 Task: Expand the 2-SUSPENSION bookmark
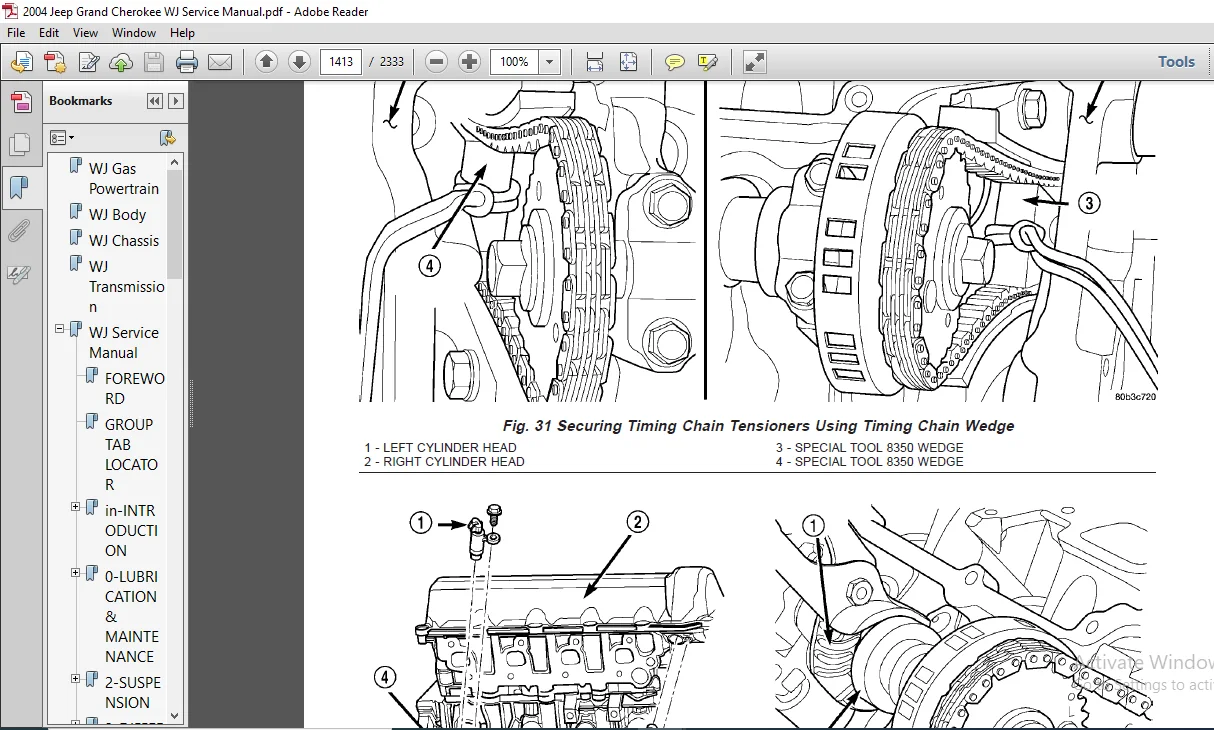coord(75,679)
